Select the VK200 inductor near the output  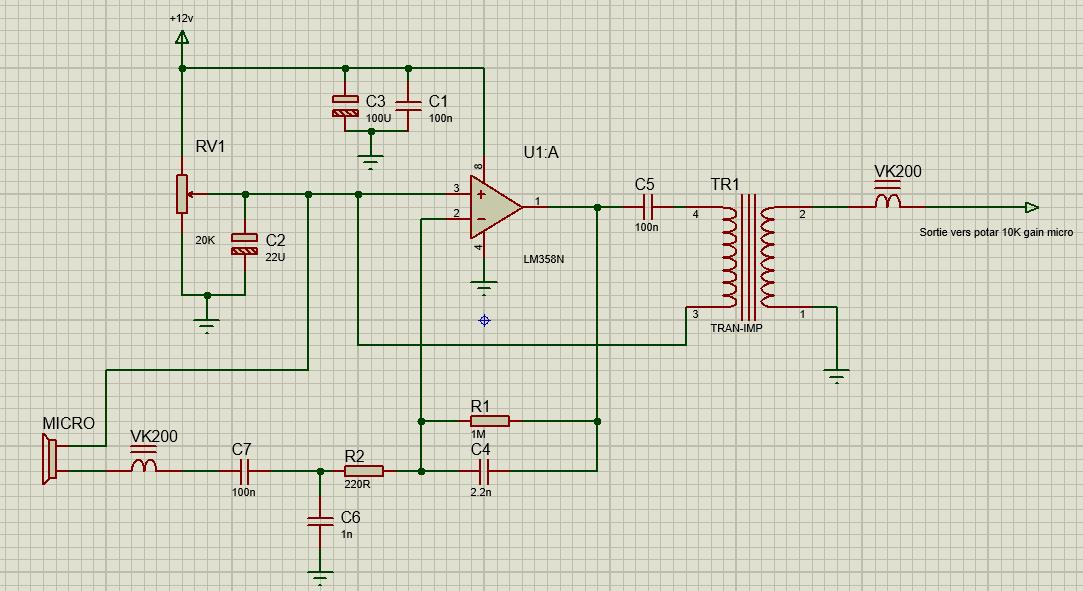point(887,203)
